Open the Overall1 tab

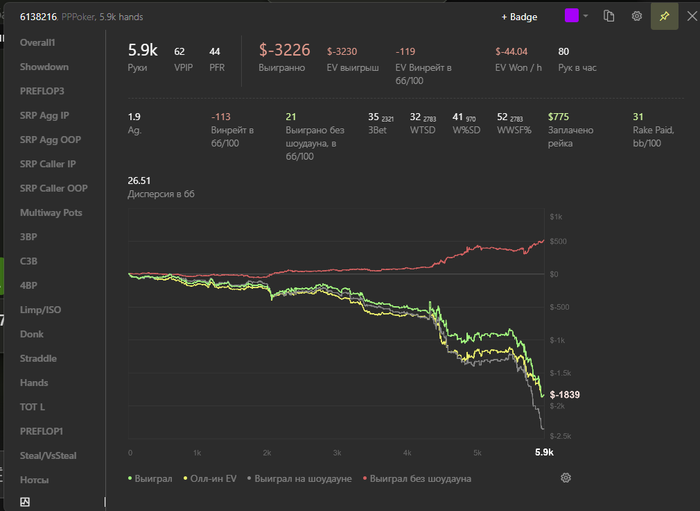[38, 42]
